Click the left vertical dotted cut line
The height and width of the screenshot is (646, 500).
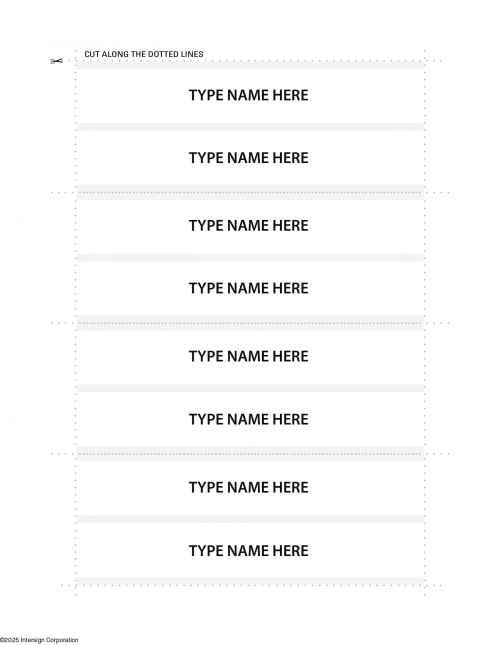[75, 323]
